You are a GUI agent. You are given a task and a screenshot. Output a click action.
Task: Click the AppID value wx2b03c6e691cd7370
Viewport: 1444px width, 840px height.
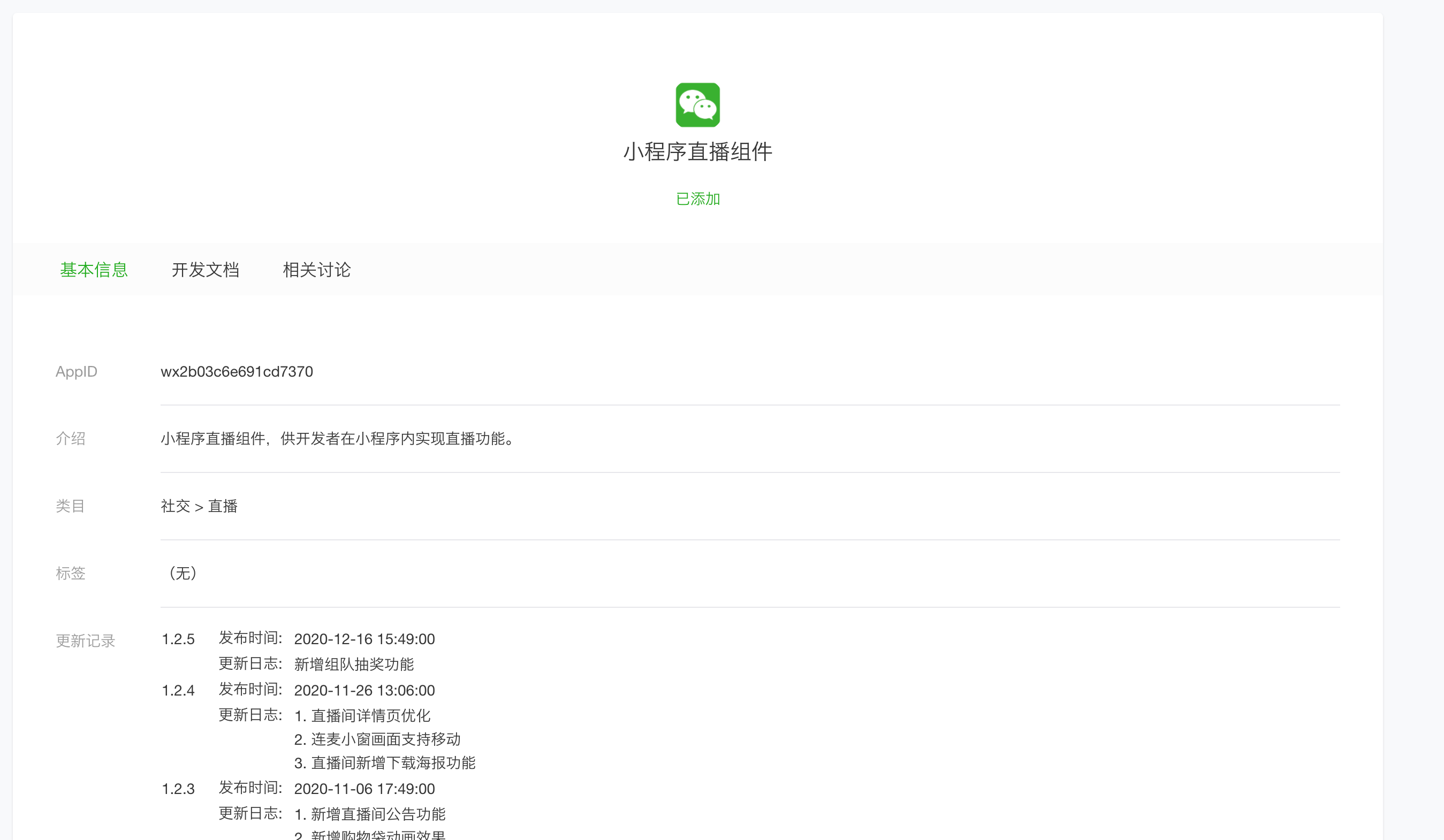point(237,372)
